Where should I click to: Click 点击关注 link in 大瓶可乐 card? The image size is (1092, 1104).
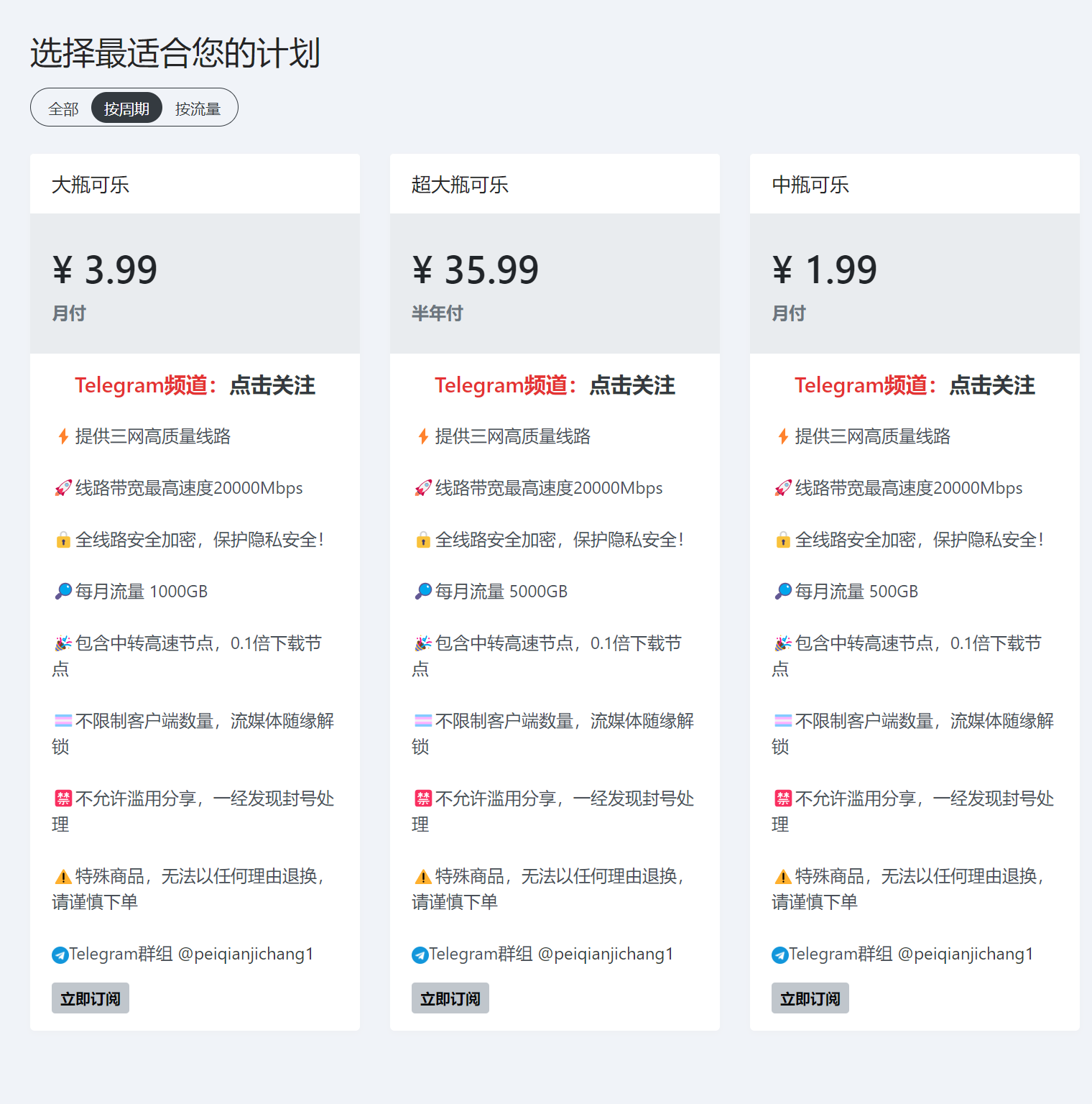tap(272, 385)
